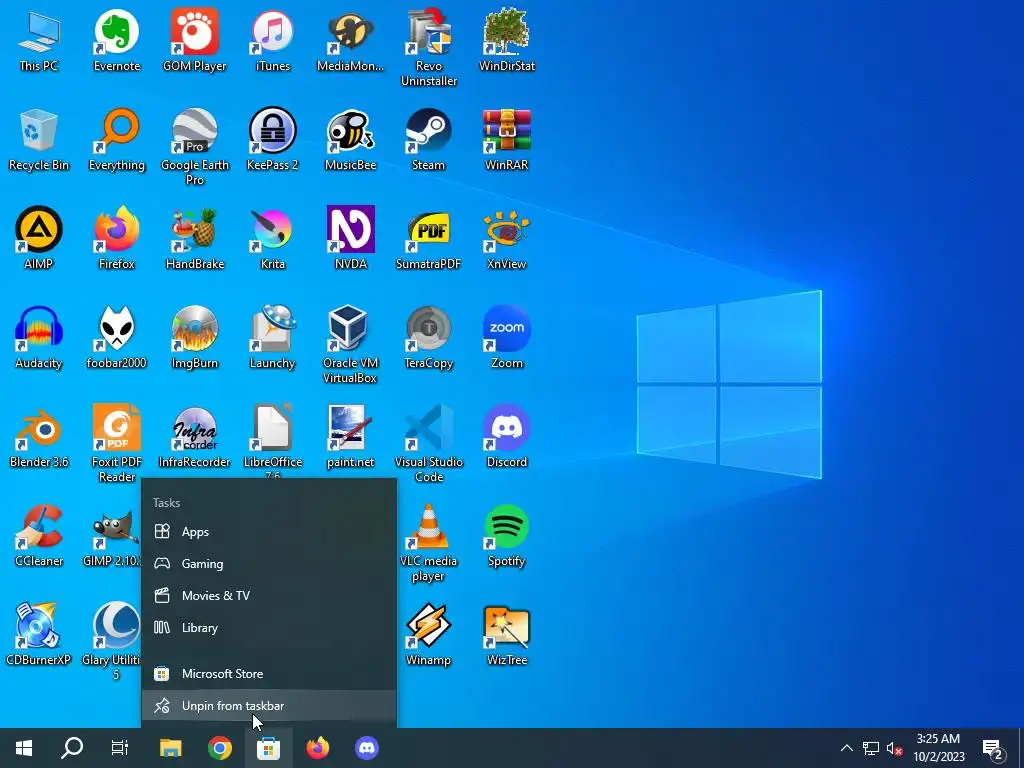Launch Firefox from the taskbar
The width and height of the screenshot is (1024, 768).
coord(318,748)
